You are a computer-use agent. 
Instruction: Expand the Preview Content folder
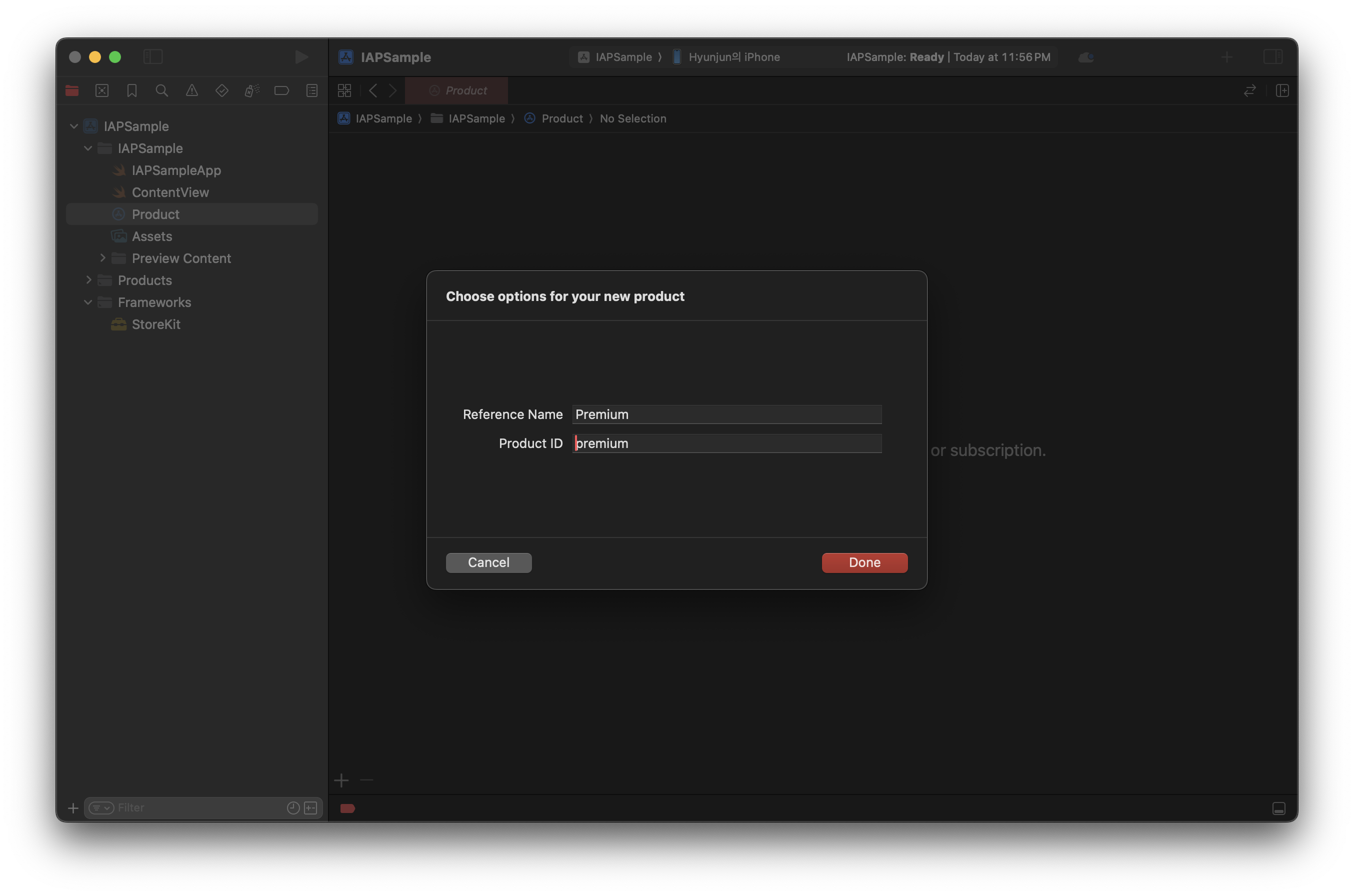tap(103, 258)
